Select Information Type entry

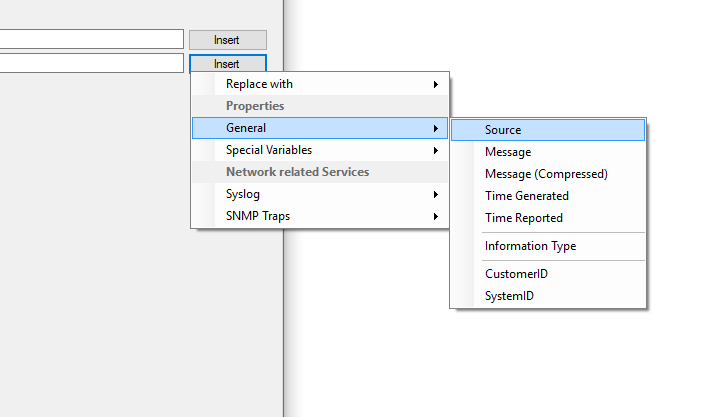548,246
